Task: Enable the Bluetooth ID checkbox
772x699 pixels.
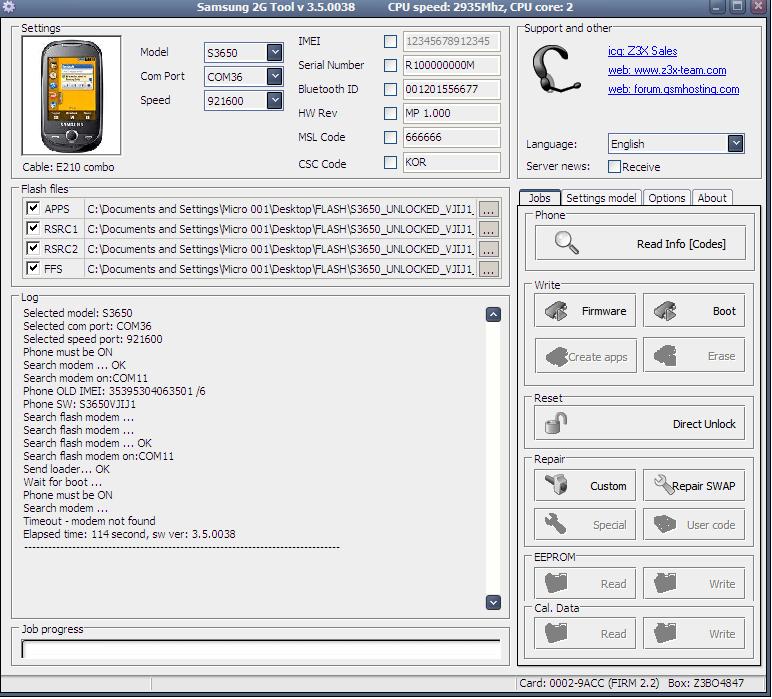Action: click(x=390, y=90)
